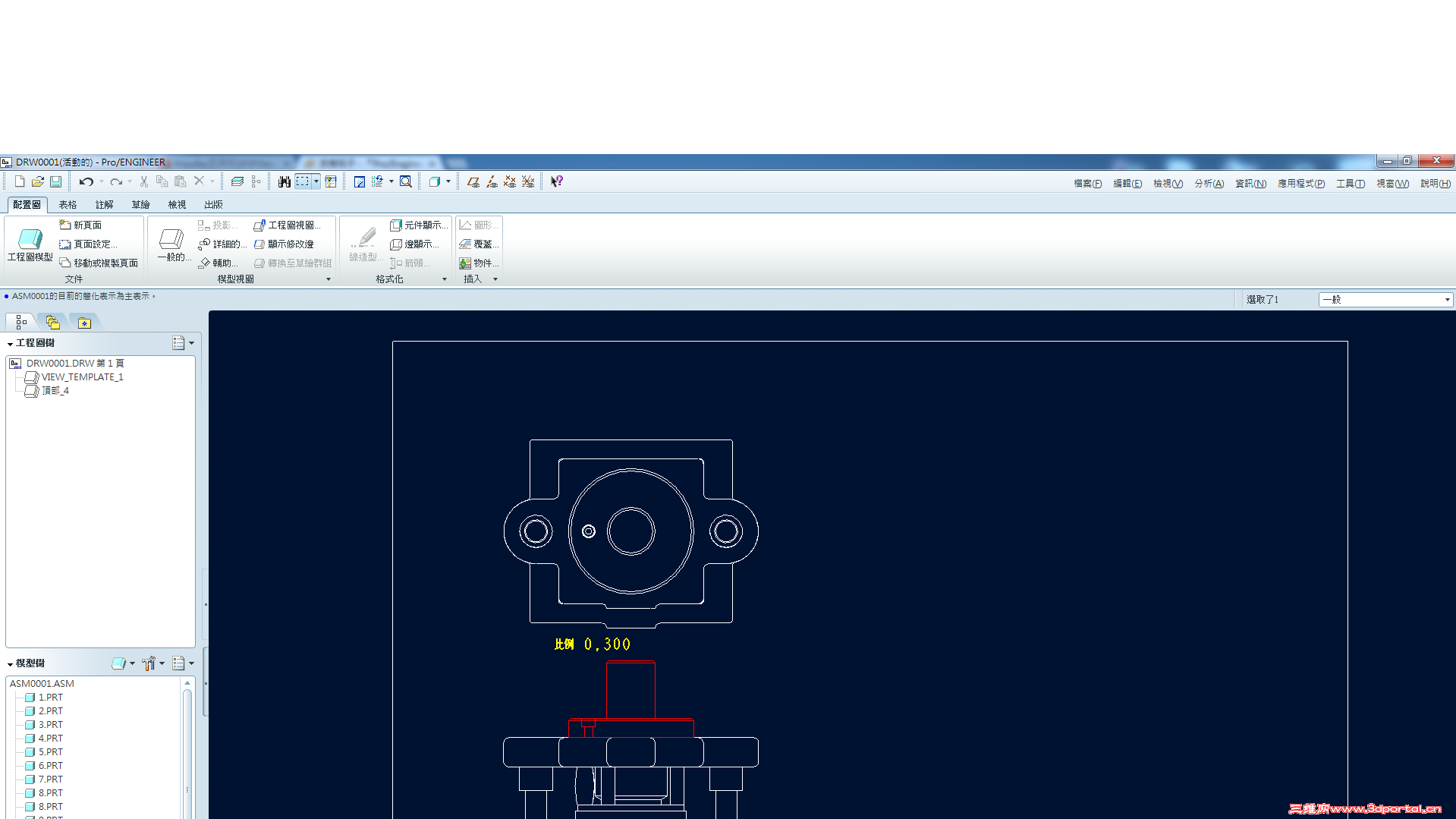This screenshot has height=819, width=1456.
Task: Open 頁面設定 sheet setup
Action: tap(88, 244)
